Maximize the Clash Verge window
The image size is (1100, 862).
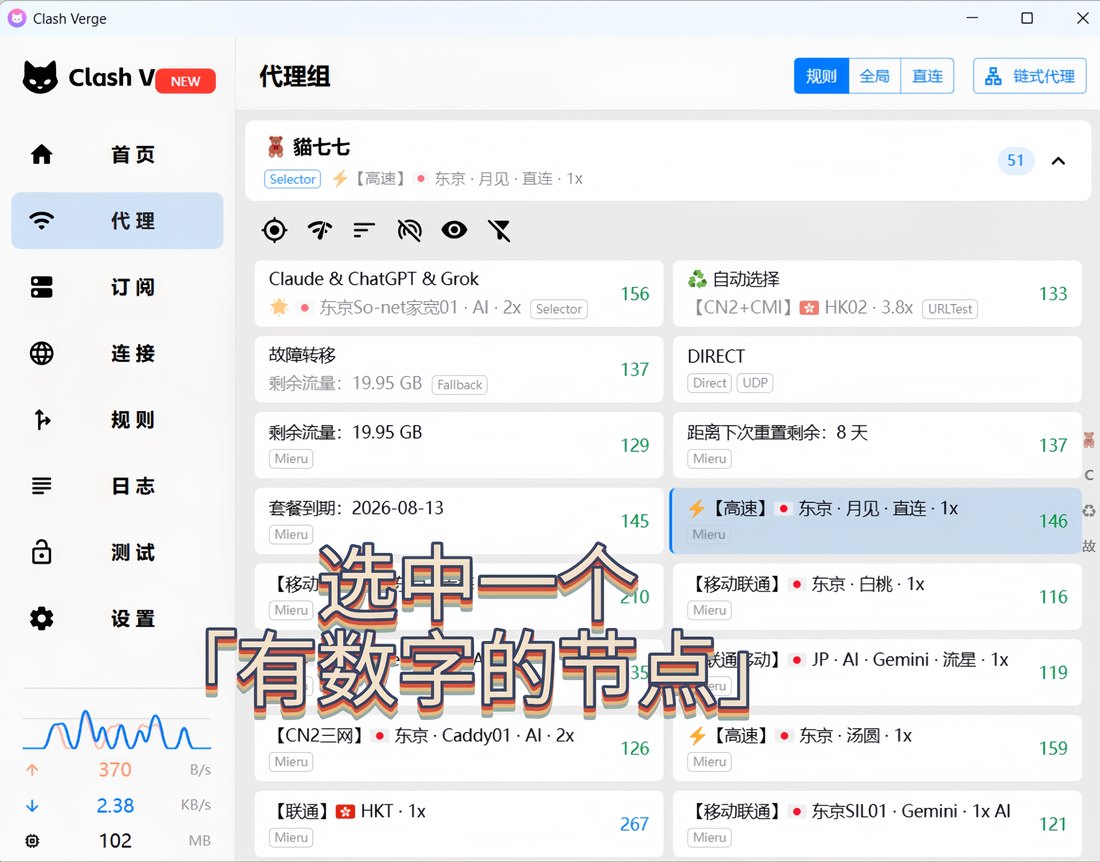tap(1027, 18)
